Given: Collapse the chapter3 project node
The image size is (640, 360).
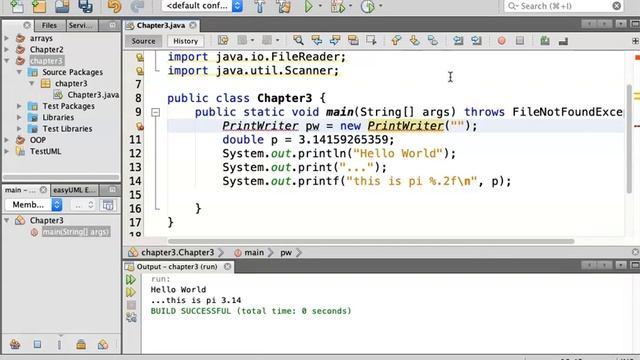Looking at the screenshot, I should pos(7,61).
